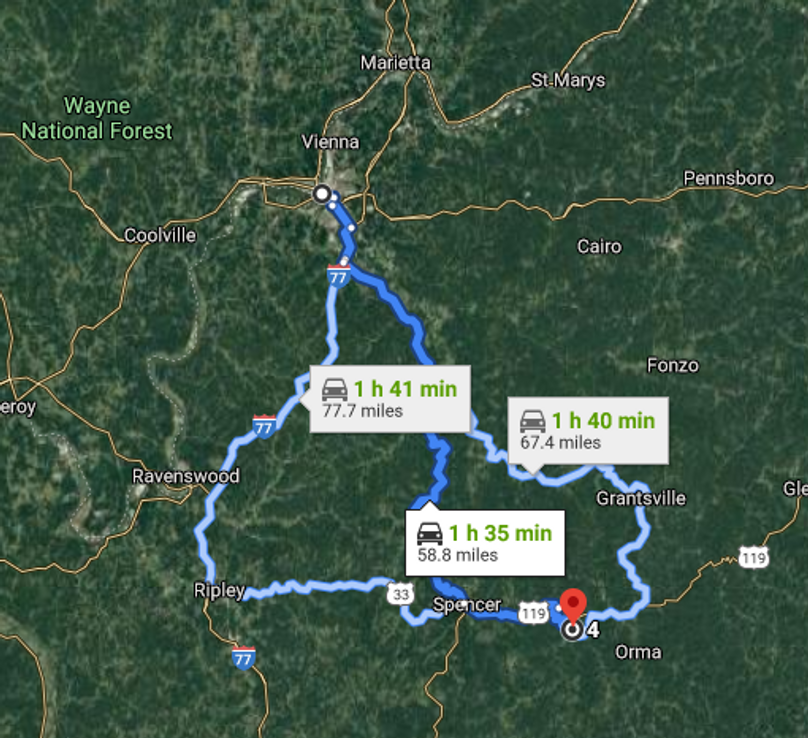
Task: Click the Route 119 shield beside Spencer
Action: pos(533,613)
